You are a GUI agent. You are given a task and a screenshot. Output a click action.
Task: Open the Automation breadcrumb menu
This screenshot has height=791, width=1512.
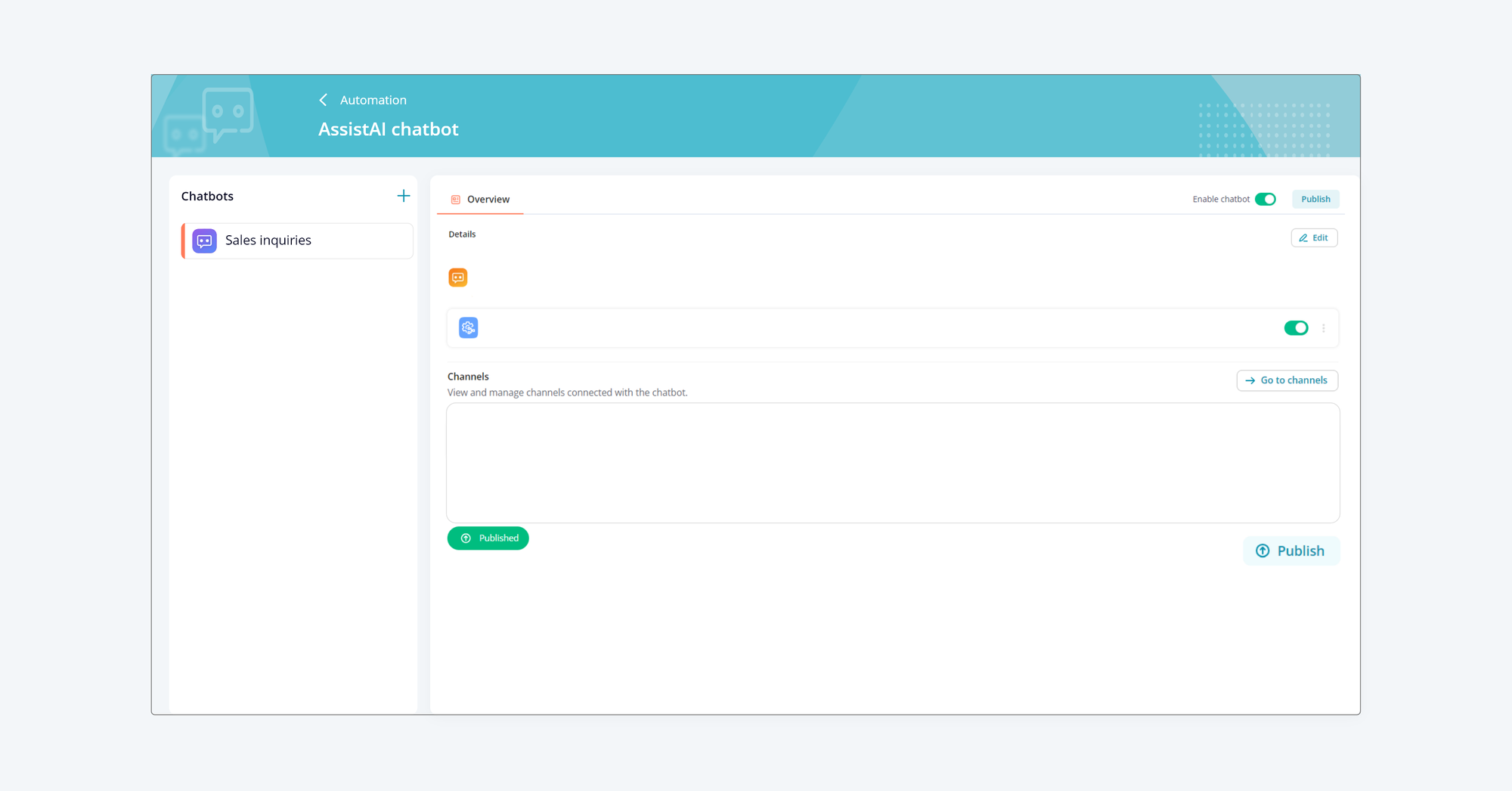pos(373,99)
